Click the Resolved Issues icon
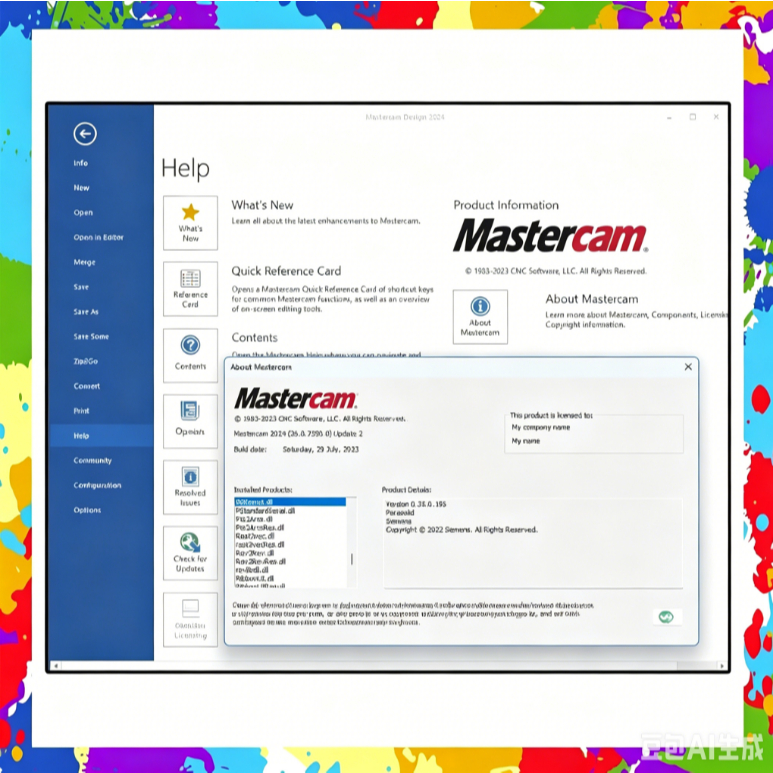 point(190,477)
